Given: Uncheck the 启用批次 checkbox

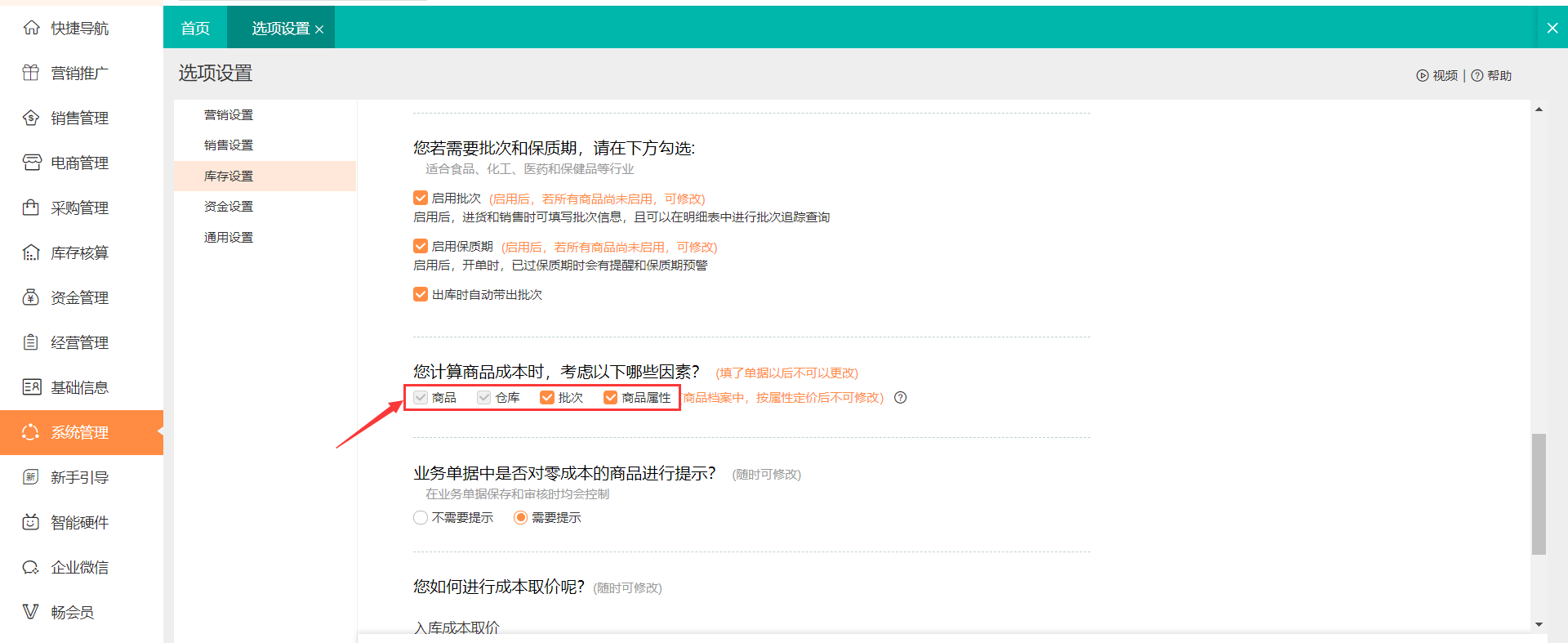Looking at the screenshot, I should [421, 198].
